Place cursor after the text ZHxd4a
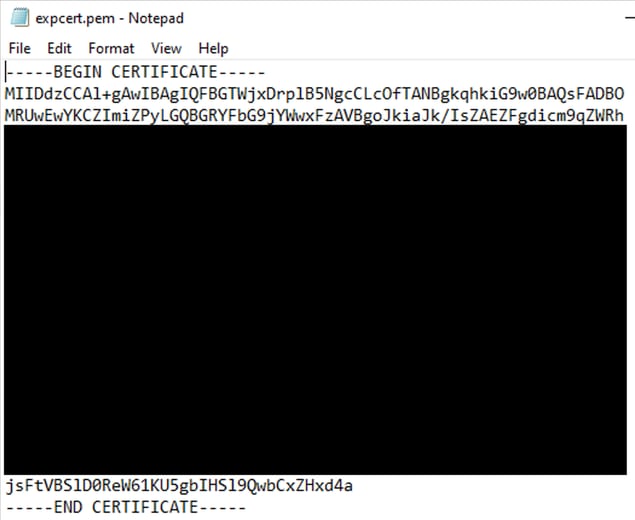The image size is (635, 520). click(353, 485)
